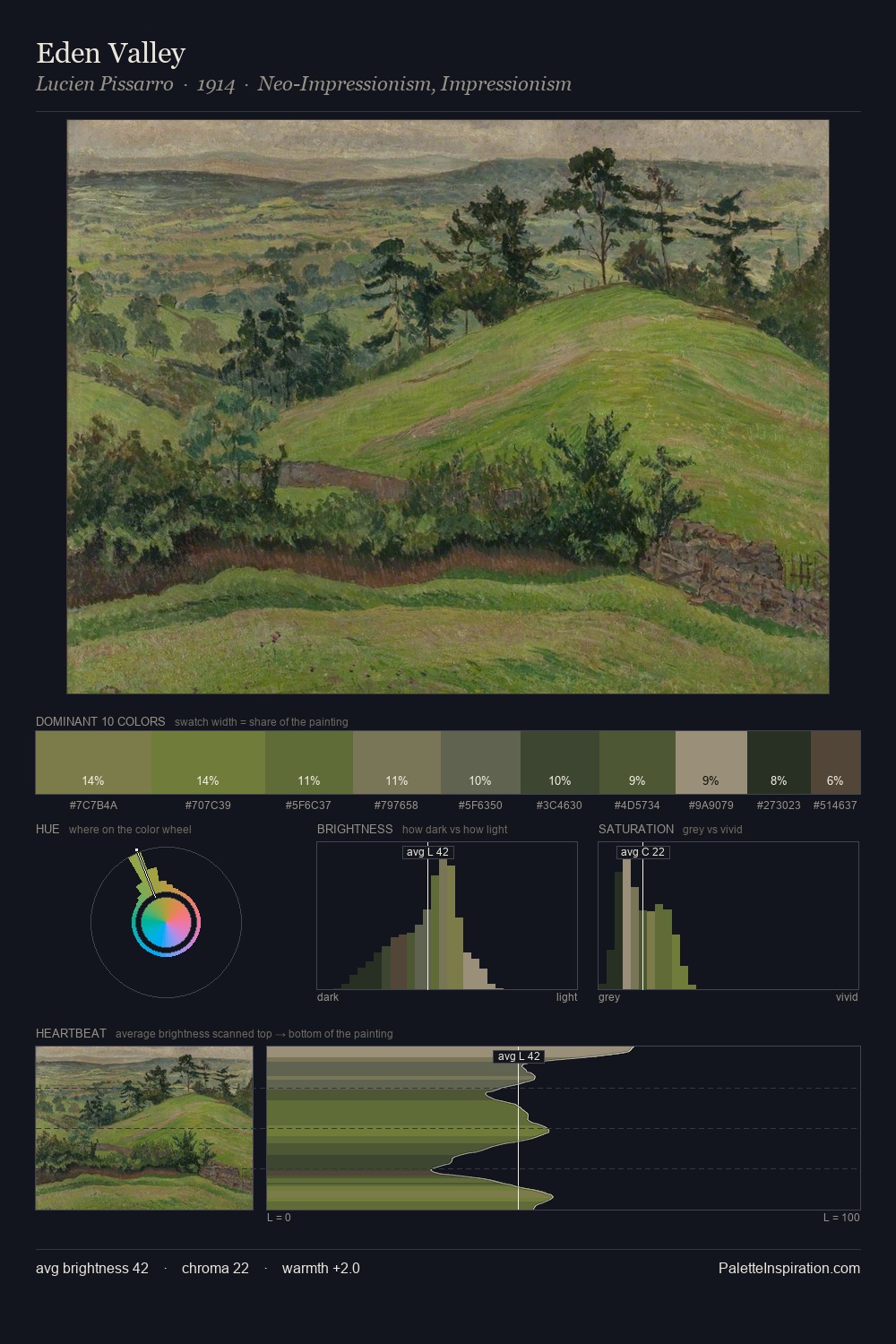This screenshot has width=896, height=1344.
Task: Select the #273023 color swatch
Action: coord(779,762)
